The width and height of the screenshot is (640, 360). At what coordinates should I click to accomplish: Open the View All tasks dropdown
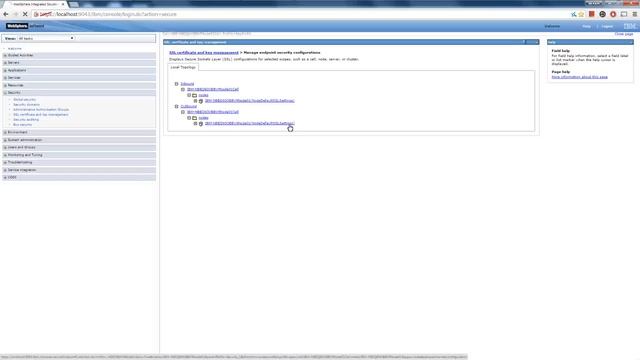46,38
